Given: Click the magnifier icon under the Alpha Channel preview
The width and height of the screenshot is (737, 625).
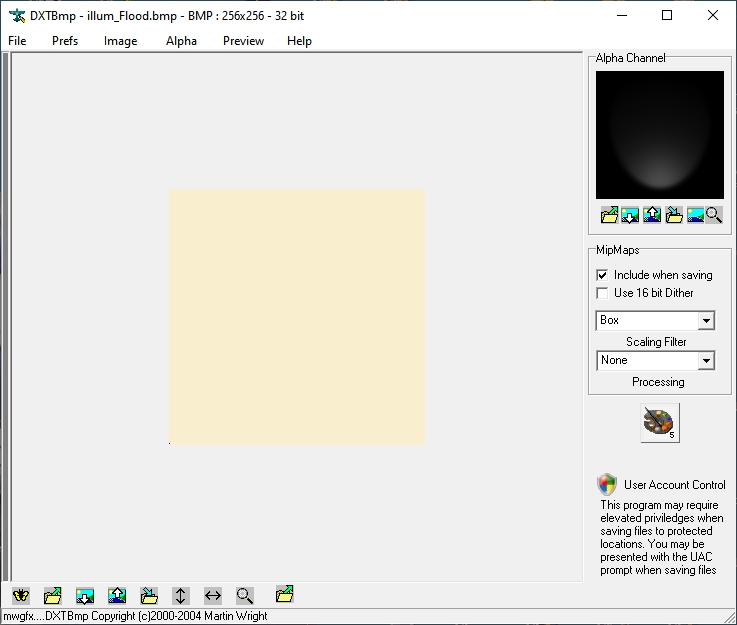Looking at the screenshot, I should (713, 215).
